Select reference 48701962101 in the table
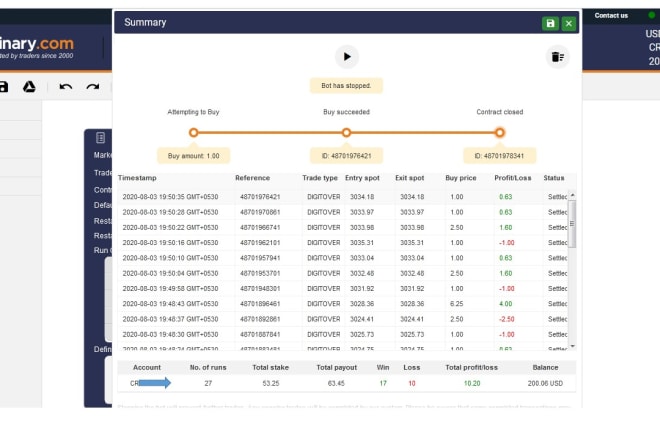The image size is (660, 440). [x=260, y=243]
